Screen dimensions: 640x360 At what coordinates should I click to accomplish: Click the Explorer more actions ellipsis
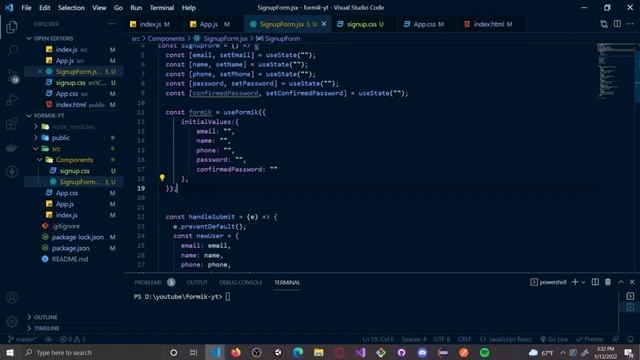[x=112, y=24]
